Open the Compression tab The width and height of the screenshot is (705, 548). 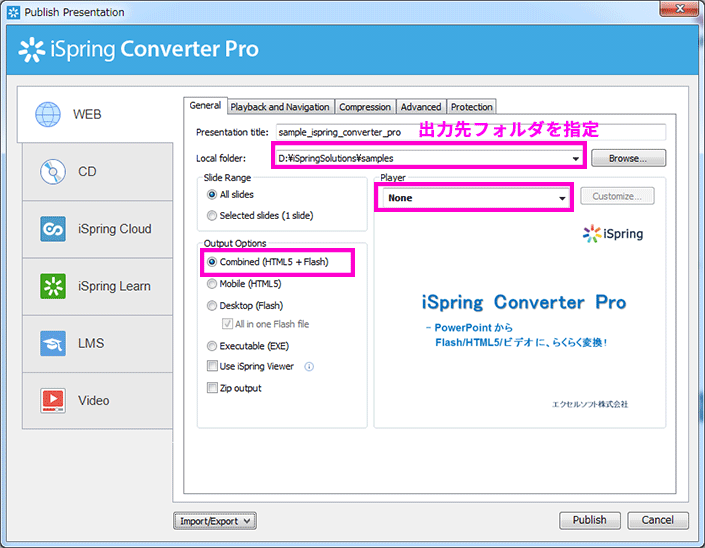[365, 107]
